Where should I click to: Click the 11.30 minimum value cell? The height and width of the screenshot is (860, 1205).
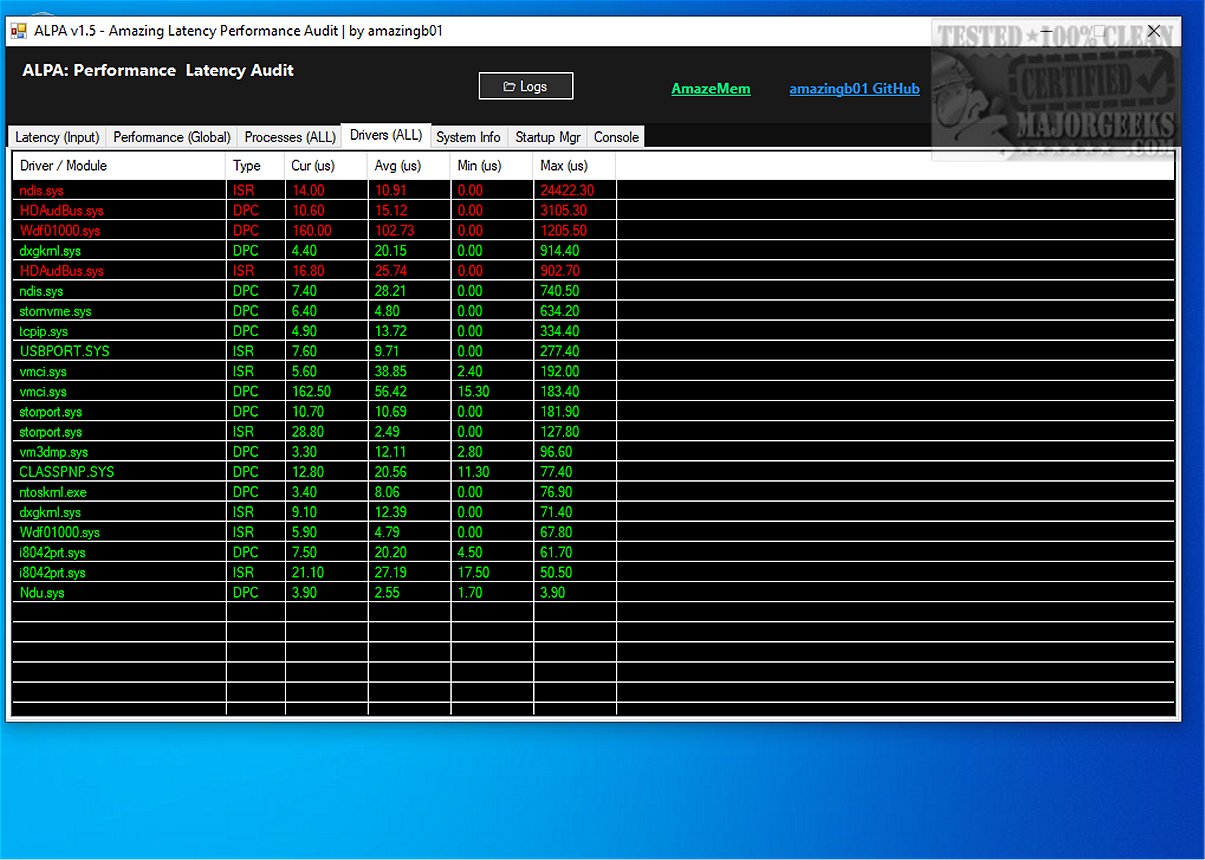[492, 472]
